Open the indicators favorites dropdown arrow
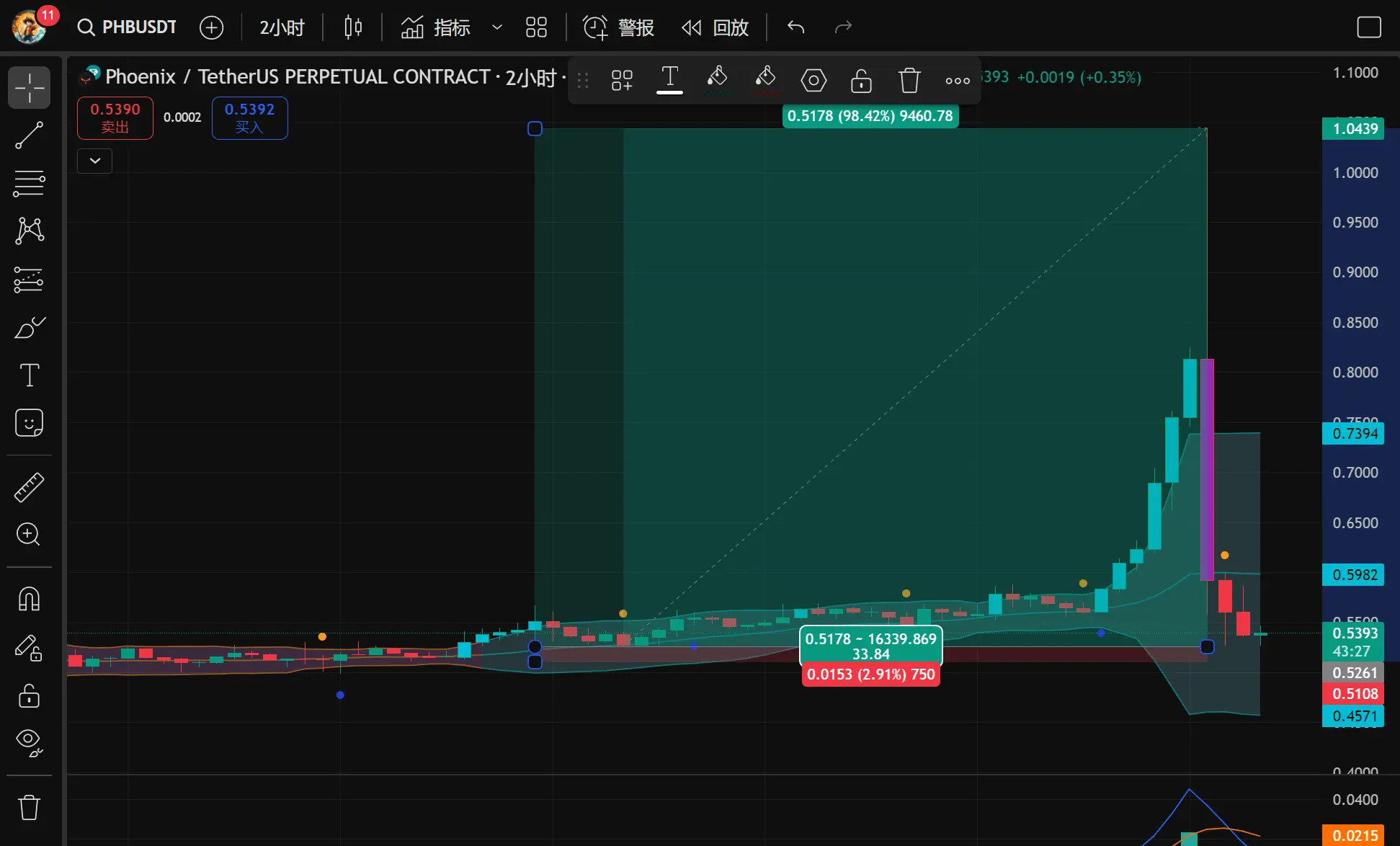Viewport: 1400px width, 846px height. click(x=496, y=27)
